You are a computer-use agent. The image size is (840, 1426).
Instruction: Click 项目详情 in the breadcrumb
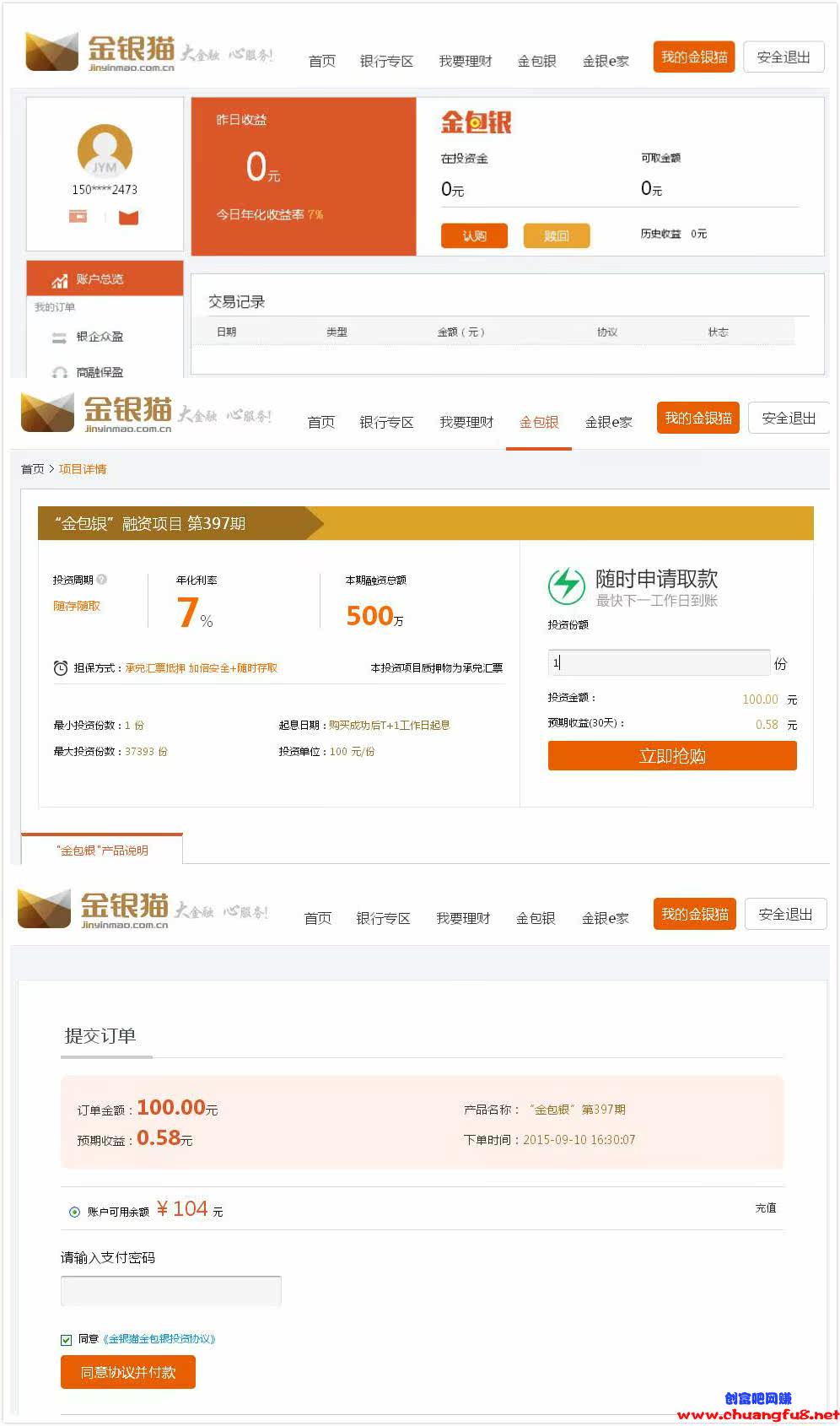[83, 469]
